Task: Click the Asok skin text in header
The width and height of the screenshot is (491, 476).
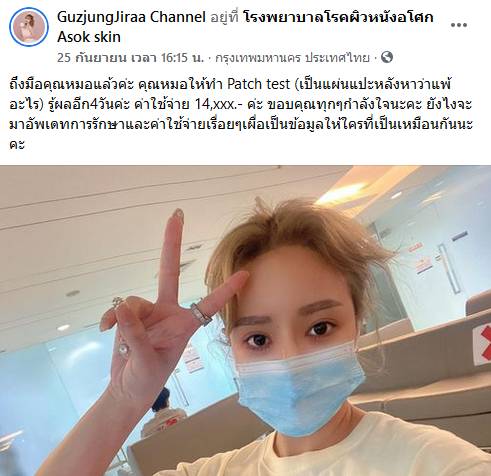Action: pyautogui.click(x=89, y=37)
